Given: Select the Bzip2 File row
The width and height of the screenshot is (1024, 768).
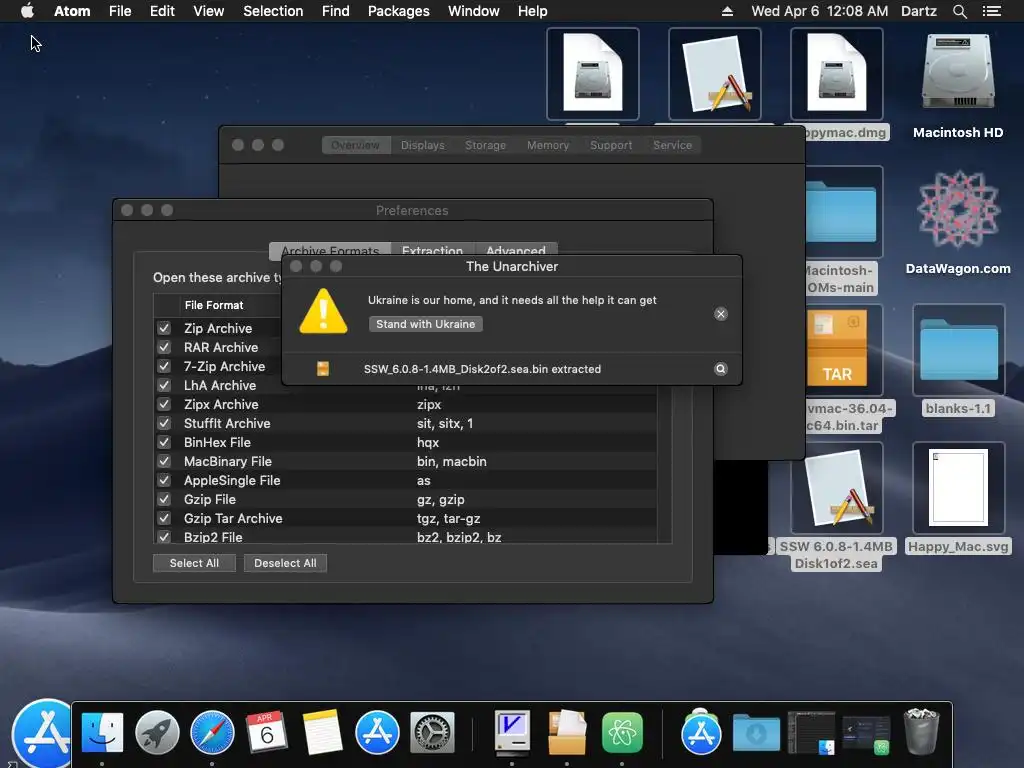Looking at the screenshot, I should (x=405, y=537).
